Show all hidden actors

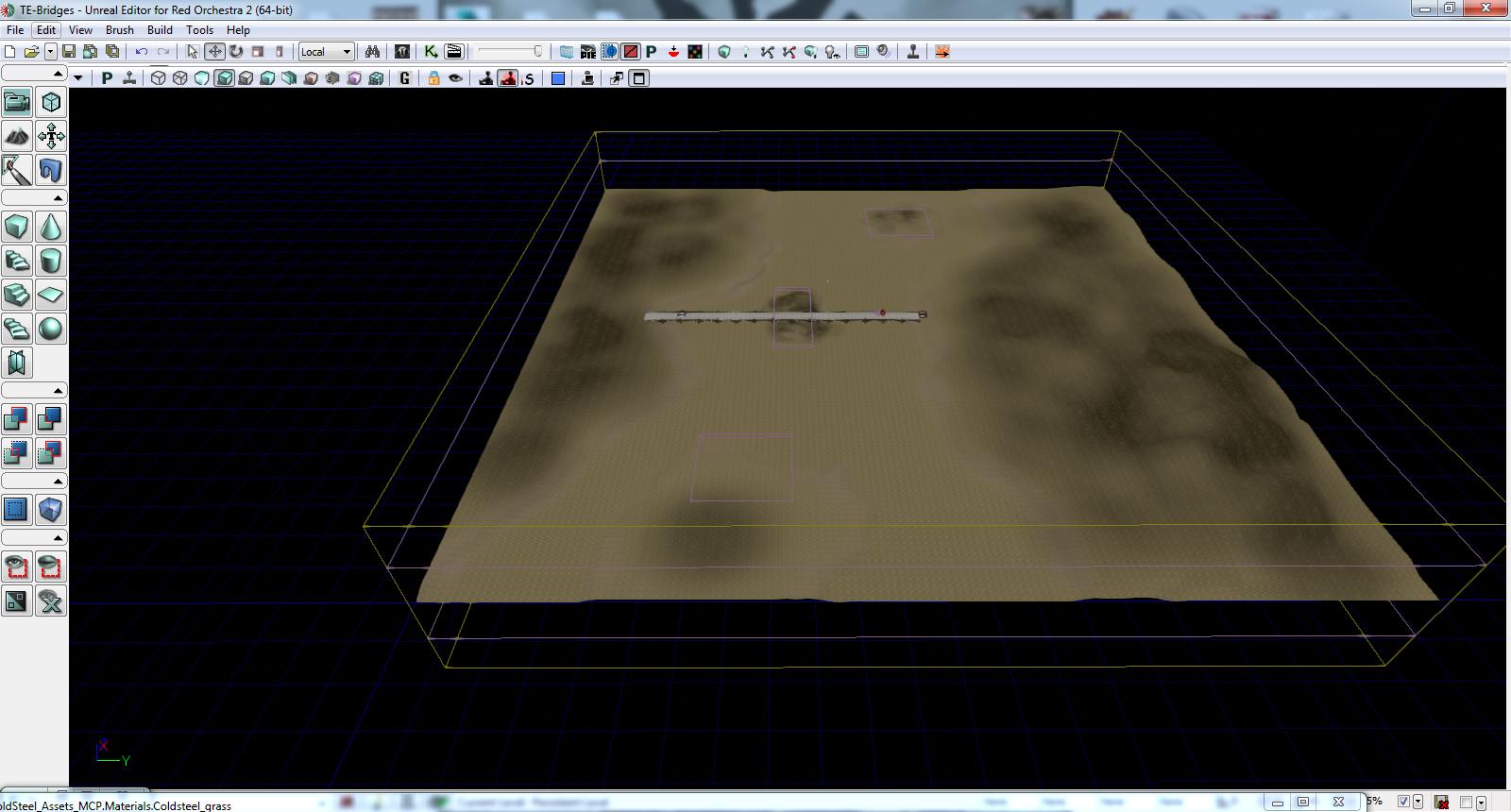51,601
